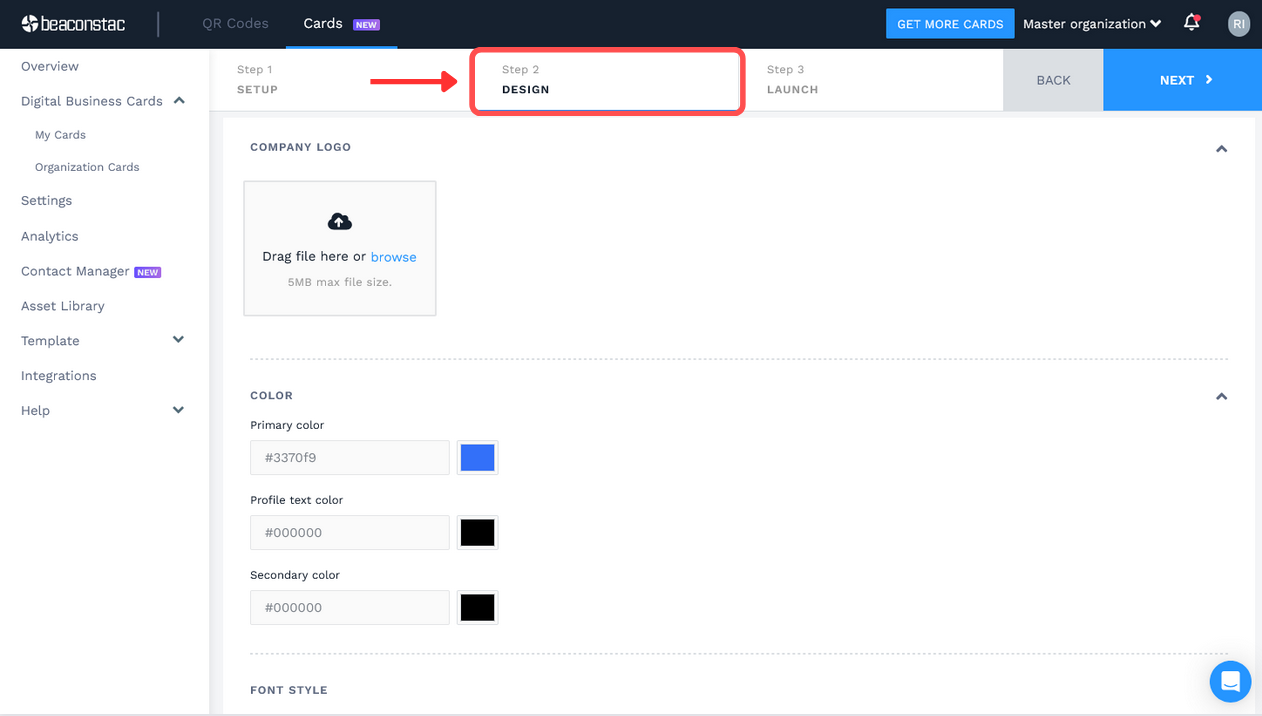This screenshot has width=1262, height=716.
Task: Open Contact Manager
Action: [x=75, y=271]
